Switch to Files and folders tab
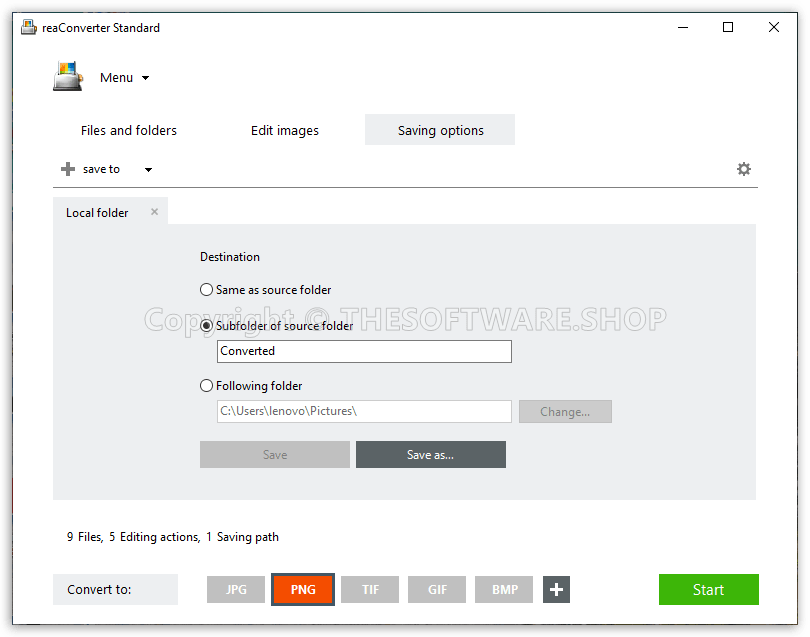 click(x=129, y=130)
